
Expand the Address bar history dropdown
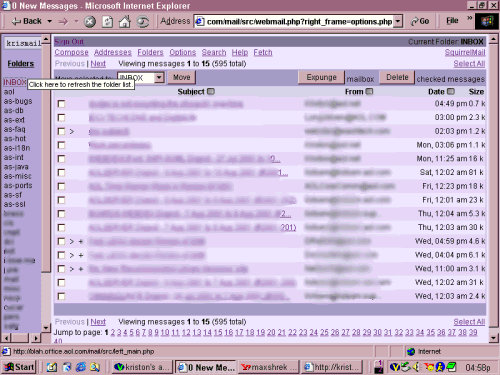[398, 22]
